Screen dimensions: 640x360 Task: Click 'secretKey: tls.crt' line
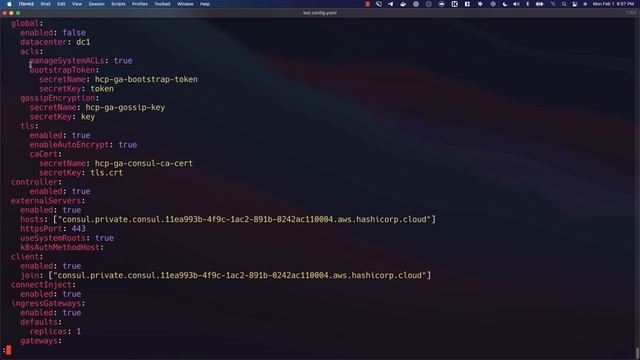[x=81, y=173]
